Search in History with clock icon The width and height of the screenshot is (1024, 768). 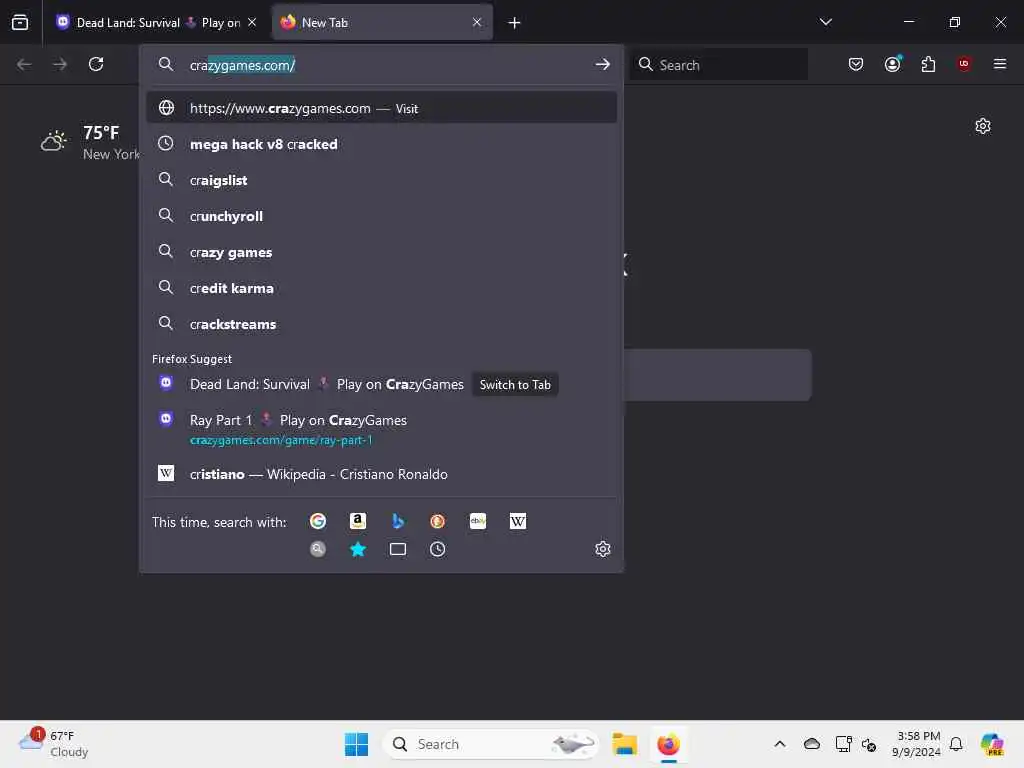pos(438,549)
